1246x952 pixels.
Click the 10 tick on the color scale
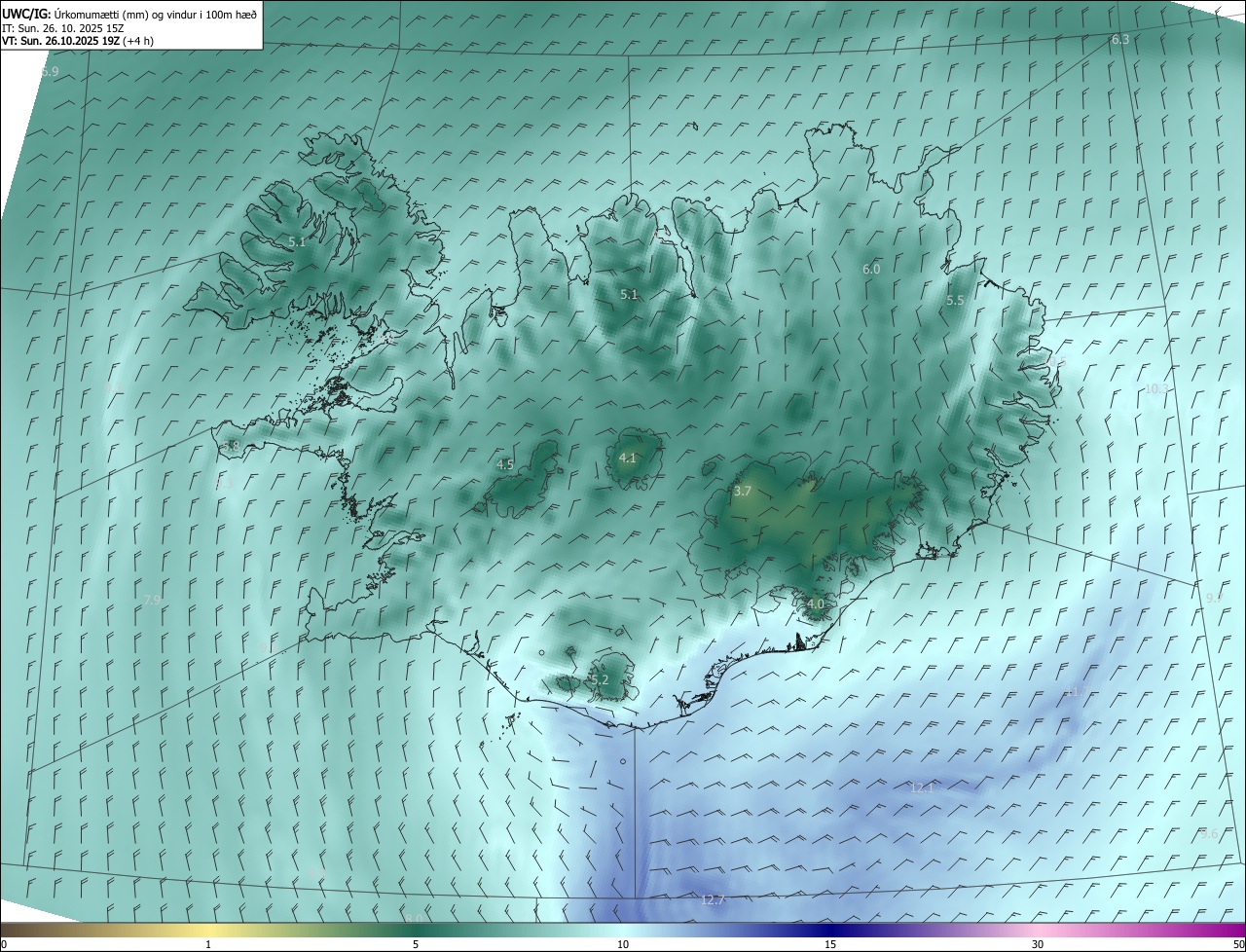point(623,944)
